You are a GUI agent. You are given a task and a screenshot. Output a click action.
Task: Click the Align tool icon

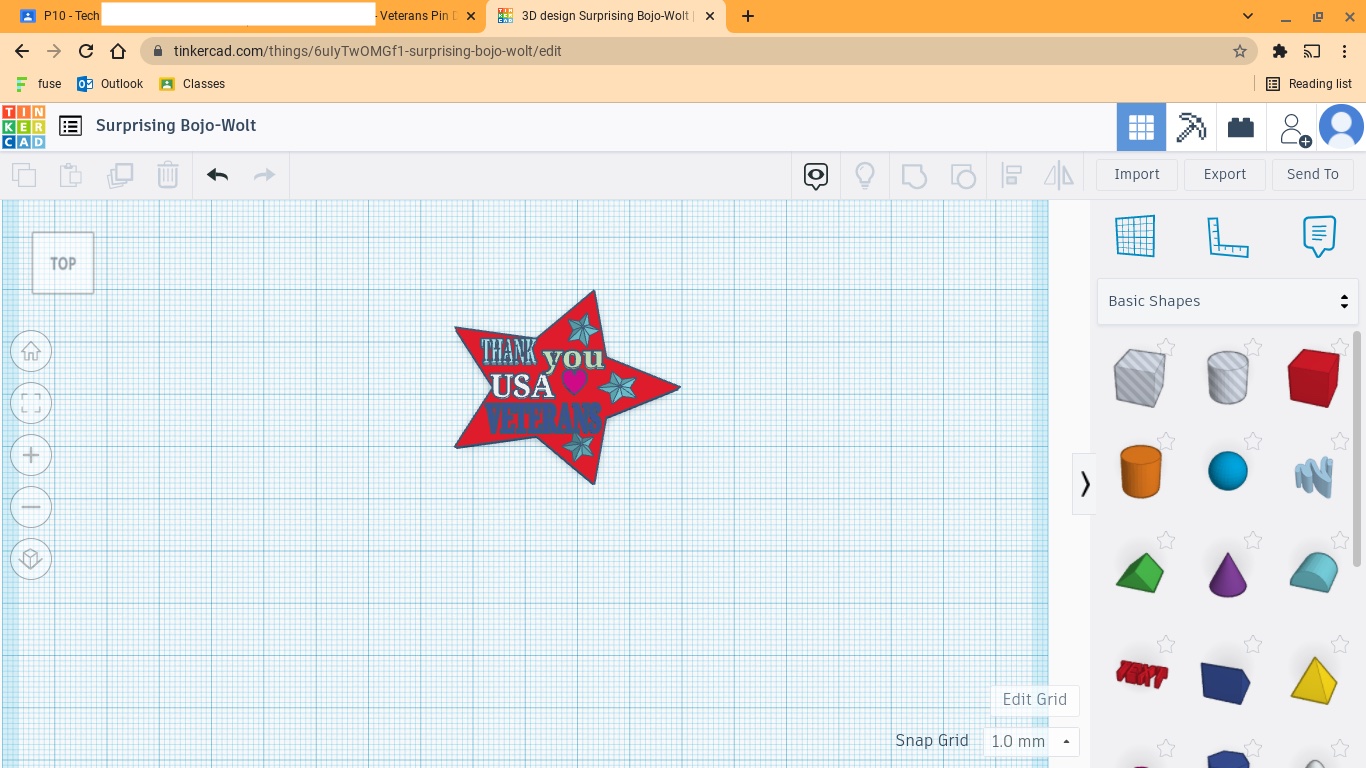[x=1011, y=176]
